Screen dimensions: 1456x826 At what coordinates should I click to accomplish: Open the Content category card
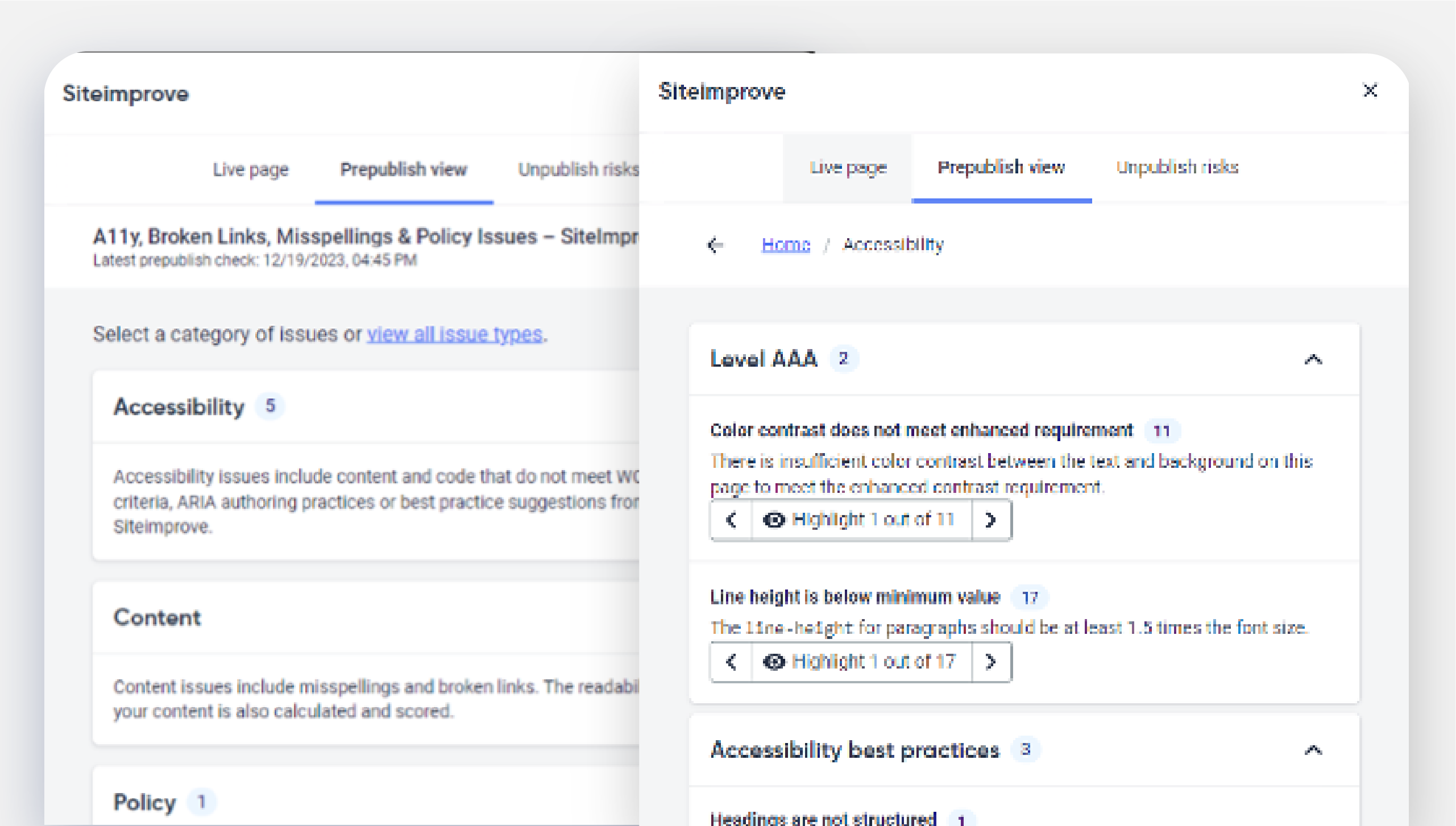pyautogui.click(x=157, y=617)
